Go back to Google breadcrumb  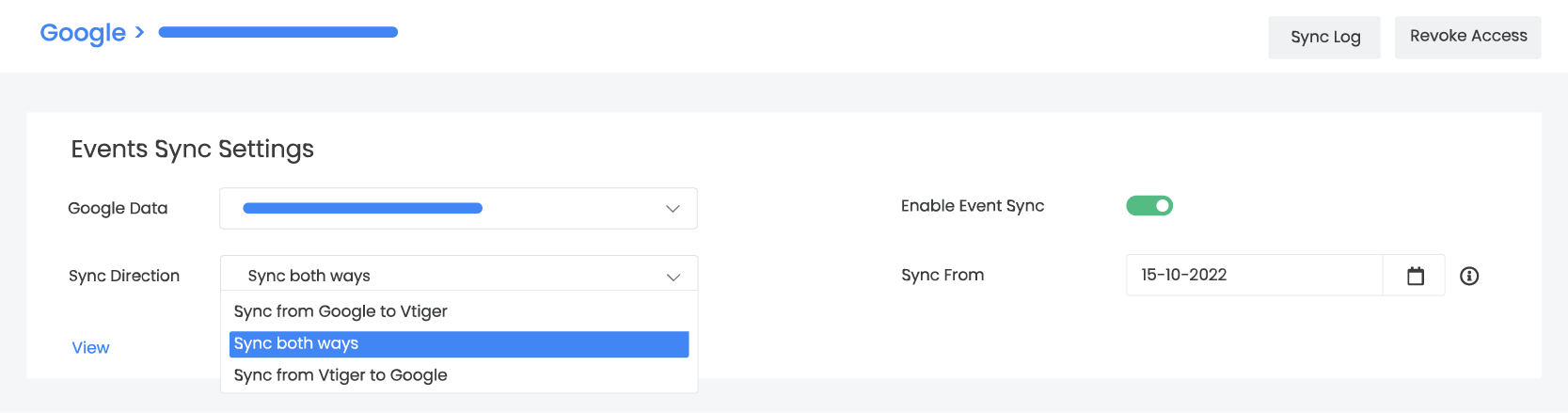[x=83, y=33]
